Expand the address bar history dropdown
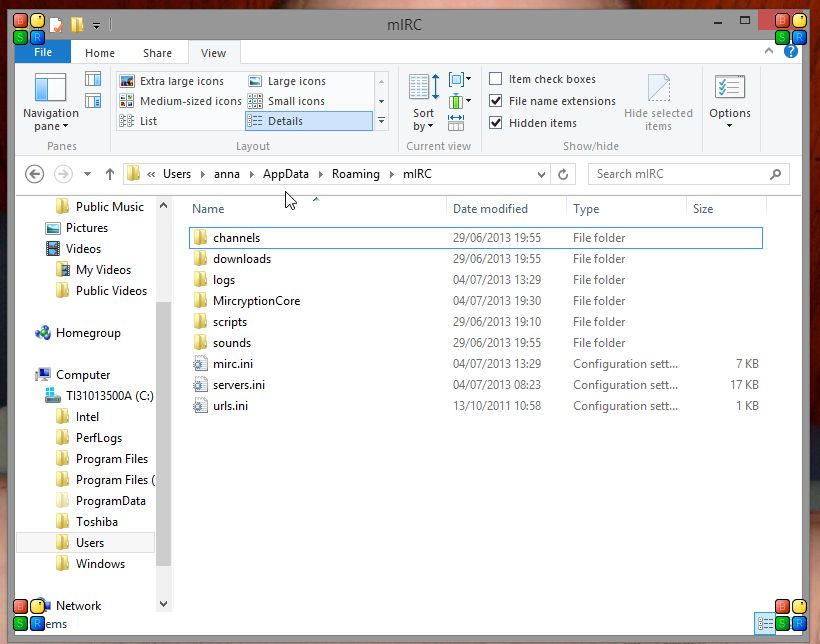The image size is (820, 644). point(541,174)
